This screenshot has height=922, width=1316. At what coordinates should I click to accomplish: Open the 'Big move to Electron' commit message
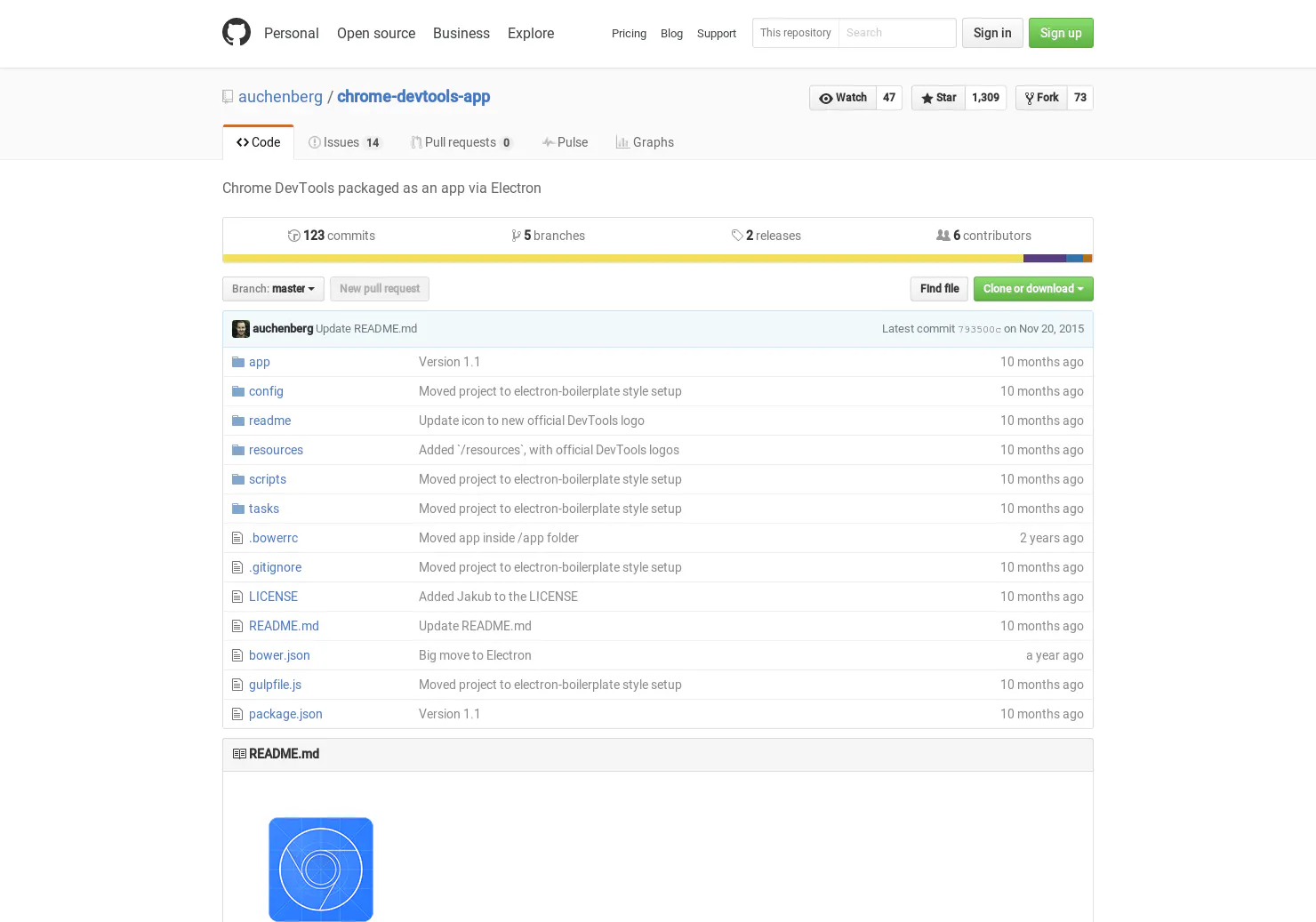[475, 655]
